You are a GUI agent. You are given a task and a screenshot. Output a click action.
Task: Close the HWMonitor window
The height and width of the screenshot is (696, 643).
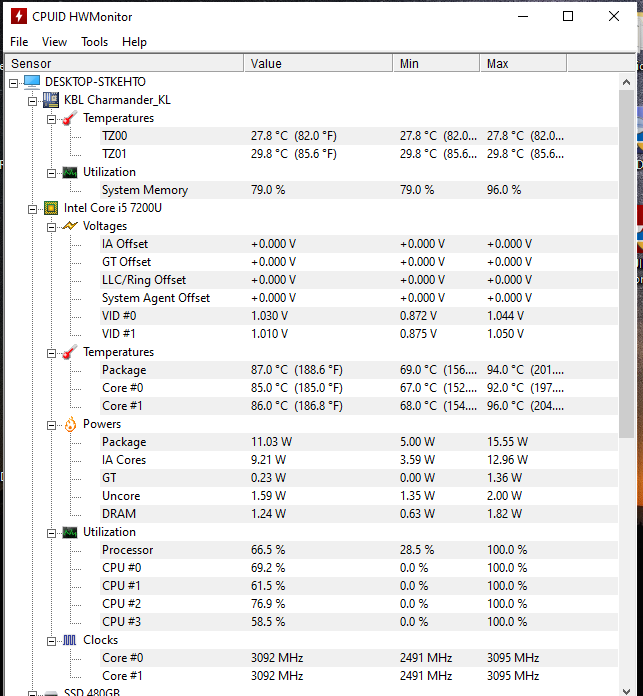(x=614, y=16)
